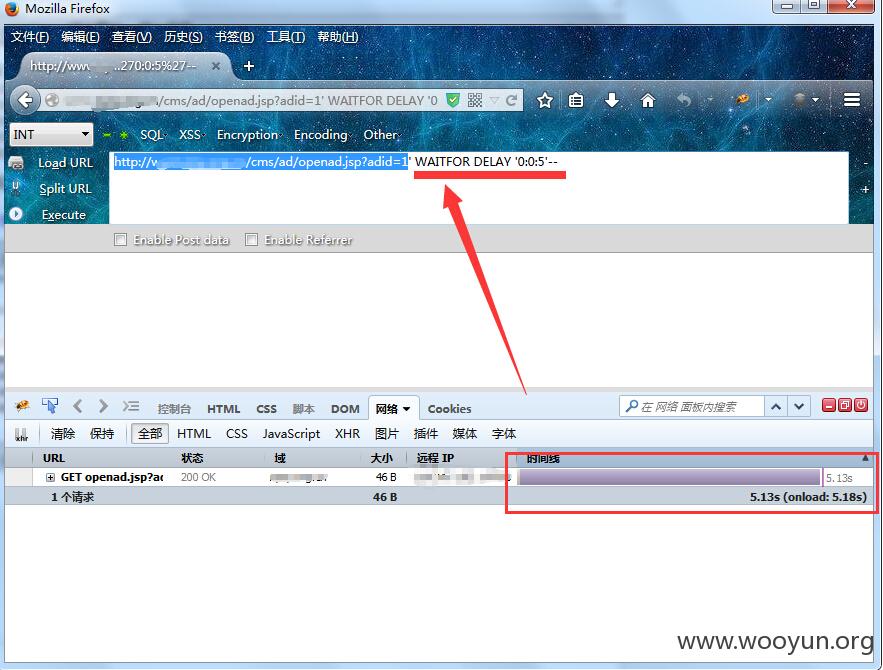Open a new tab with plus icon
The image size is (883, 670).
click(248, 66)
